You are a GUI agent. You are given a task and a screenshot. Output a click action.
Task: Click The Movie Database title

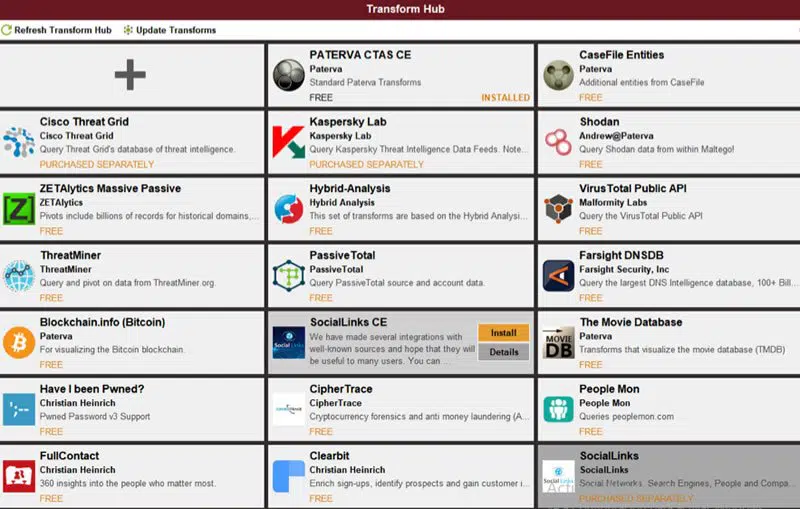click(631, 322)
